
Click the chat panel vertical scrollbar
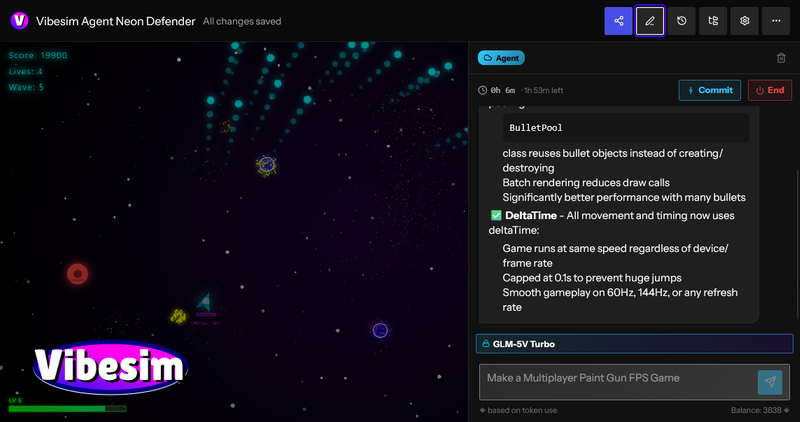(797, 245)
